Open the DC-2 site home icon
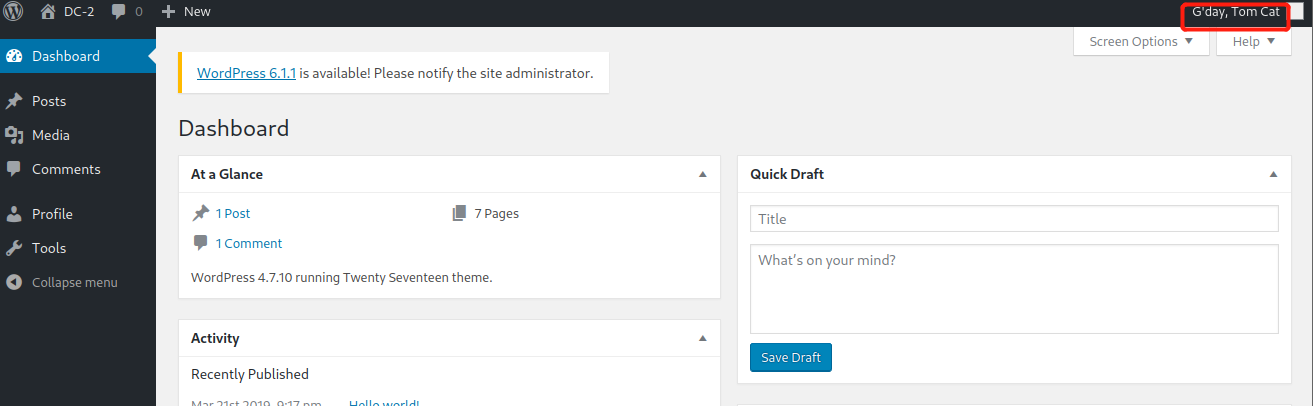1313x406 pixels. coord(48,12)
